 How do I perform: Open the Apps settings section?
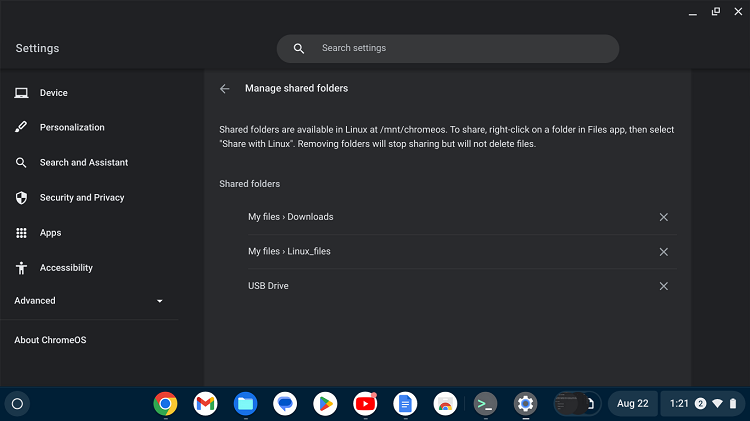(51, 233)
